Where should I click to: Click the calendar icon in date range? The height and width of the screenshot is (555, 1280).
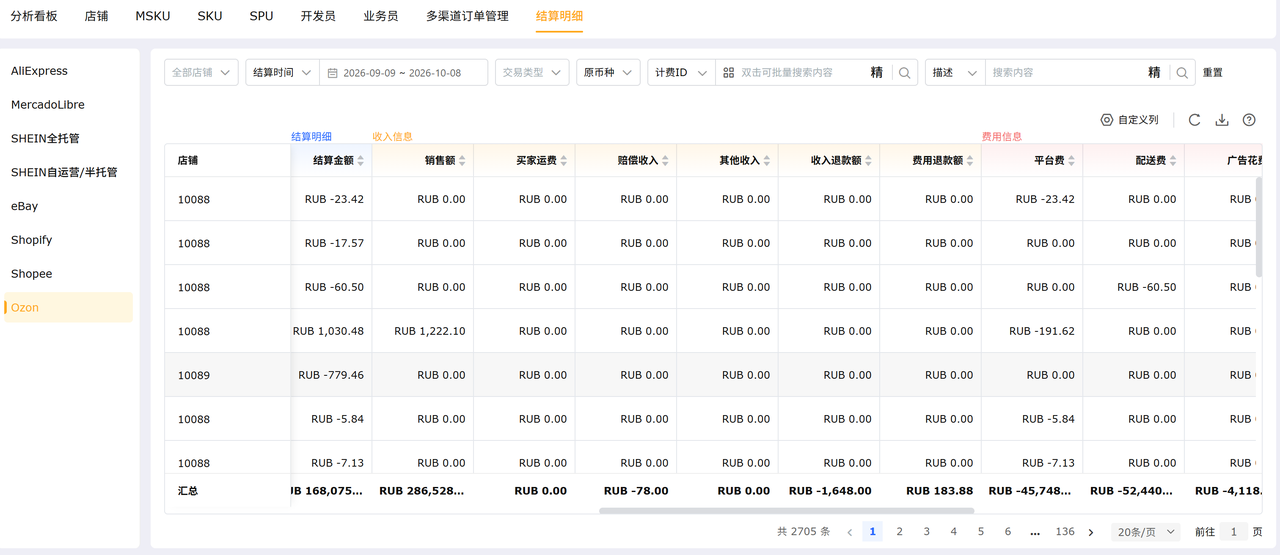pos(333,73)
